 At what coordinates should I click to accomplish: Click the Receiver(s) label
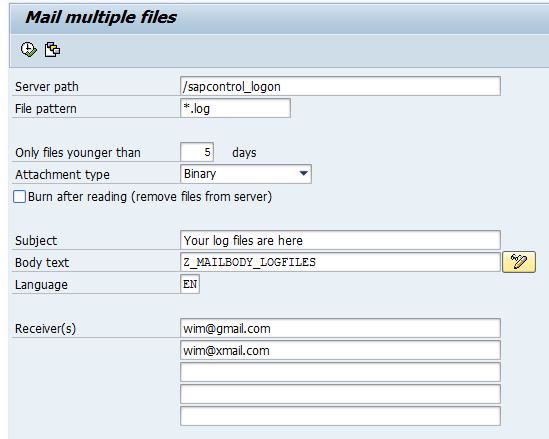click(46, 328)
